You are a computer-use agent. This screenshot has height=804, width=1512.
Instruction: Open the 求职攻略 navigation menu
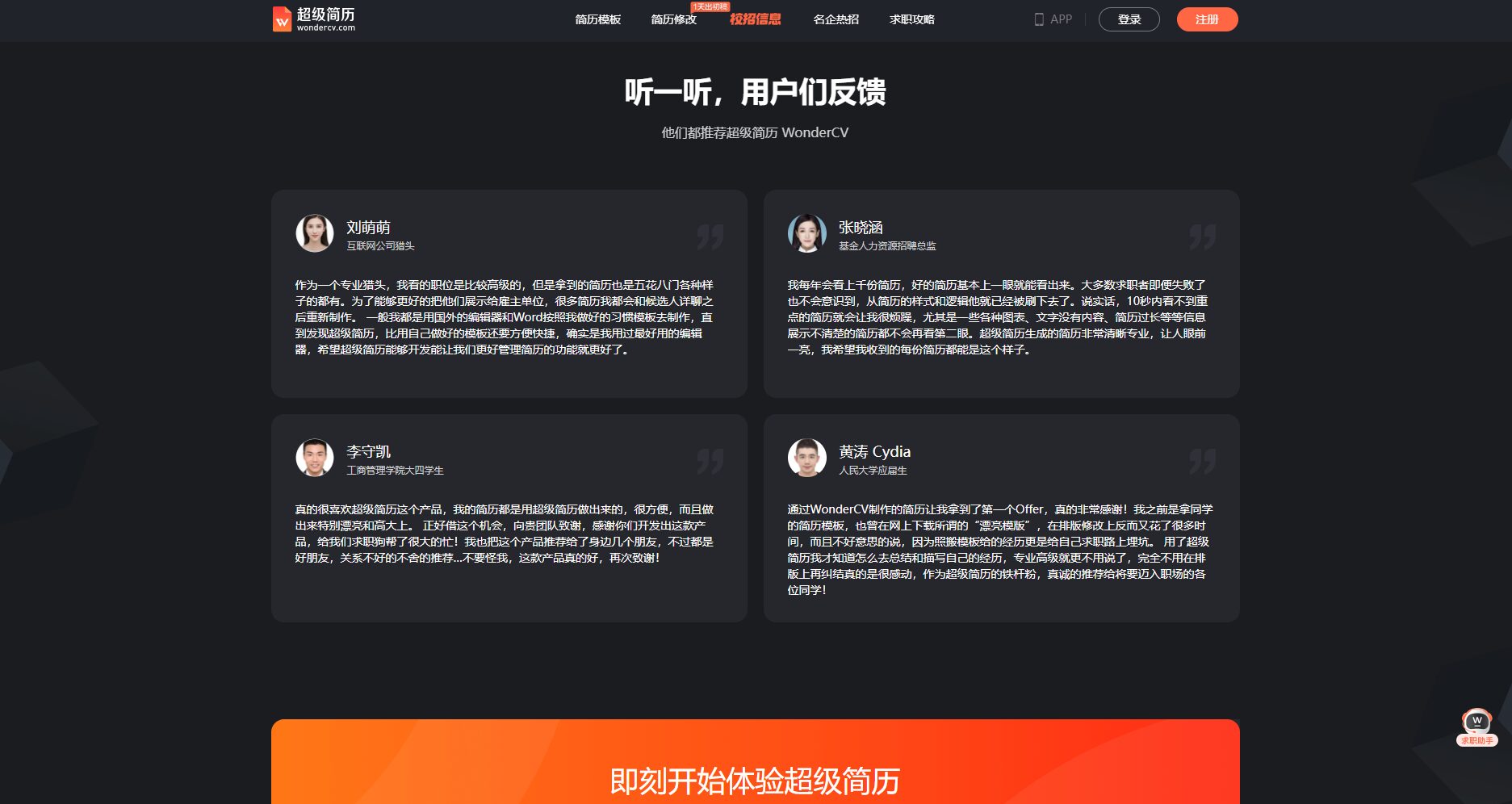click(x=911, y=19)
